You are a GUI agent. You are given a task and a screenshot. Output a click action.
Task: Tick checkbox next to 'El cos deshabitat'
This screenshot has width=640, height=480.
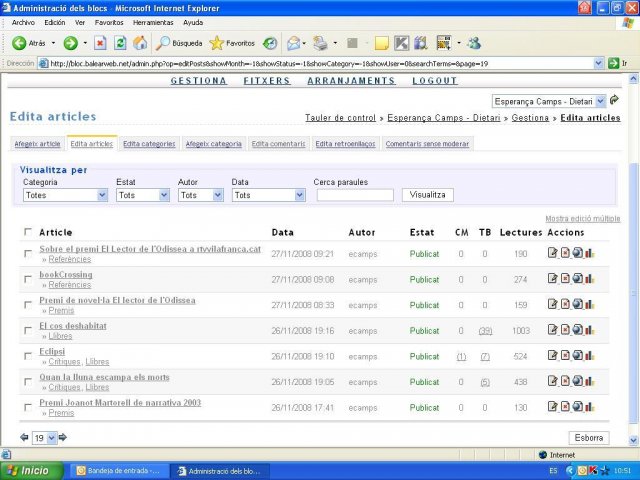[28, 330]
